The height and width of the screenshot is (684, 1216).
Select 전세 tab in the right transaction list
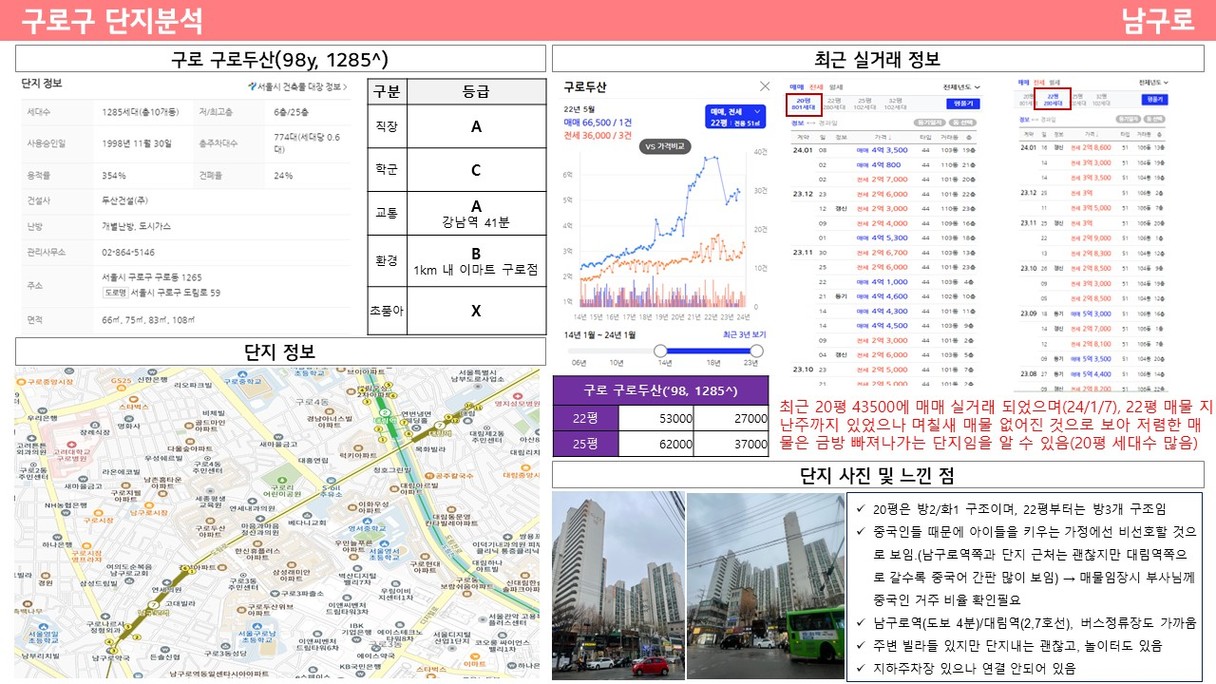click(1039, 83)
